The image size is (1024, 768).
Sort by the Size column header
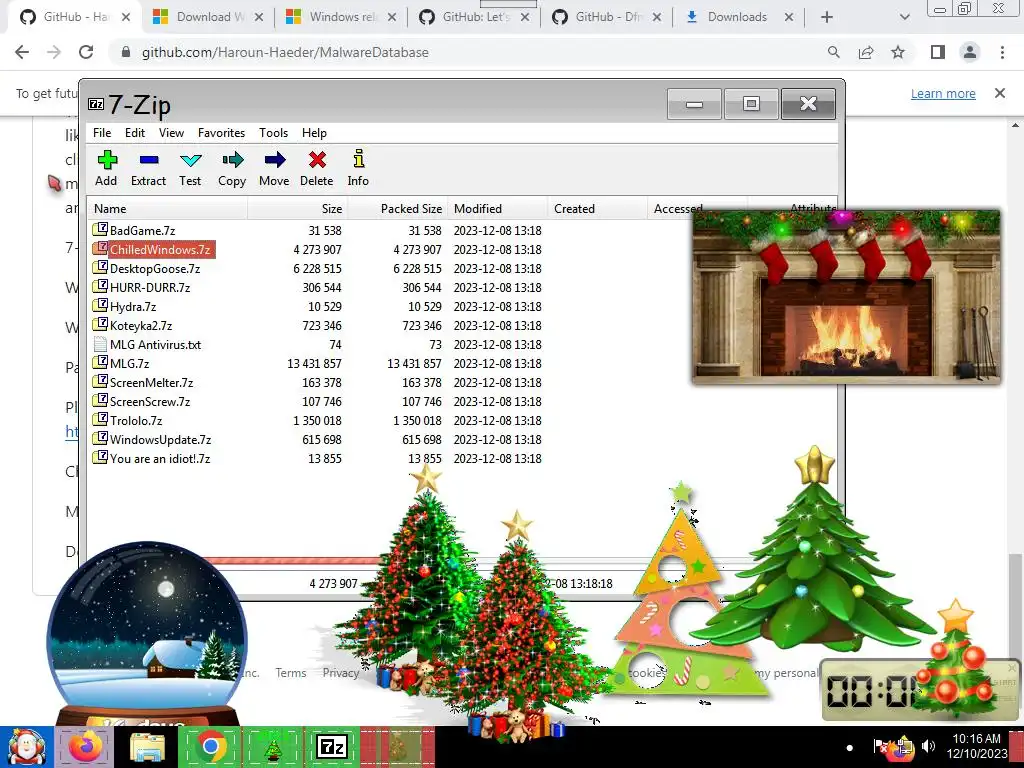coord(298,209)
